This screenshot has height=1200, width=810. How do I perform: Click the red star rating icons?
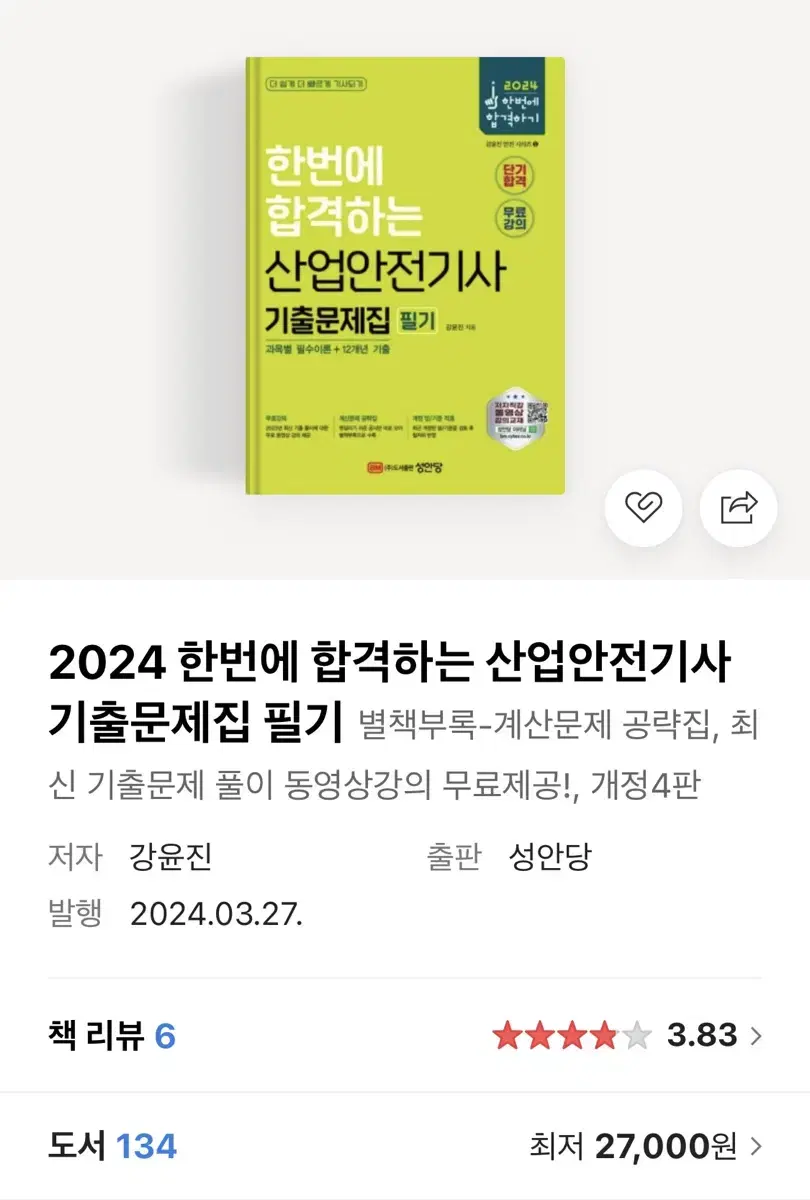click(x=572, y=1036)
